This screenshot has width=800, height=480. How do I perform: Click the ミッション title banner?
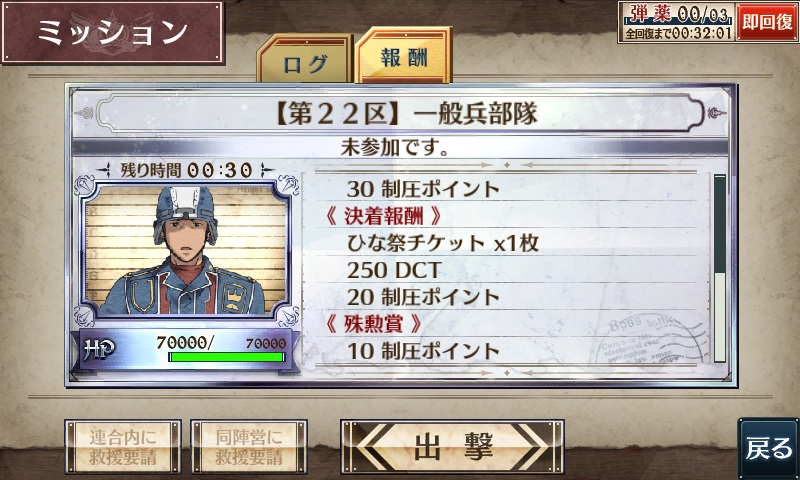click(x=113, y=33)
